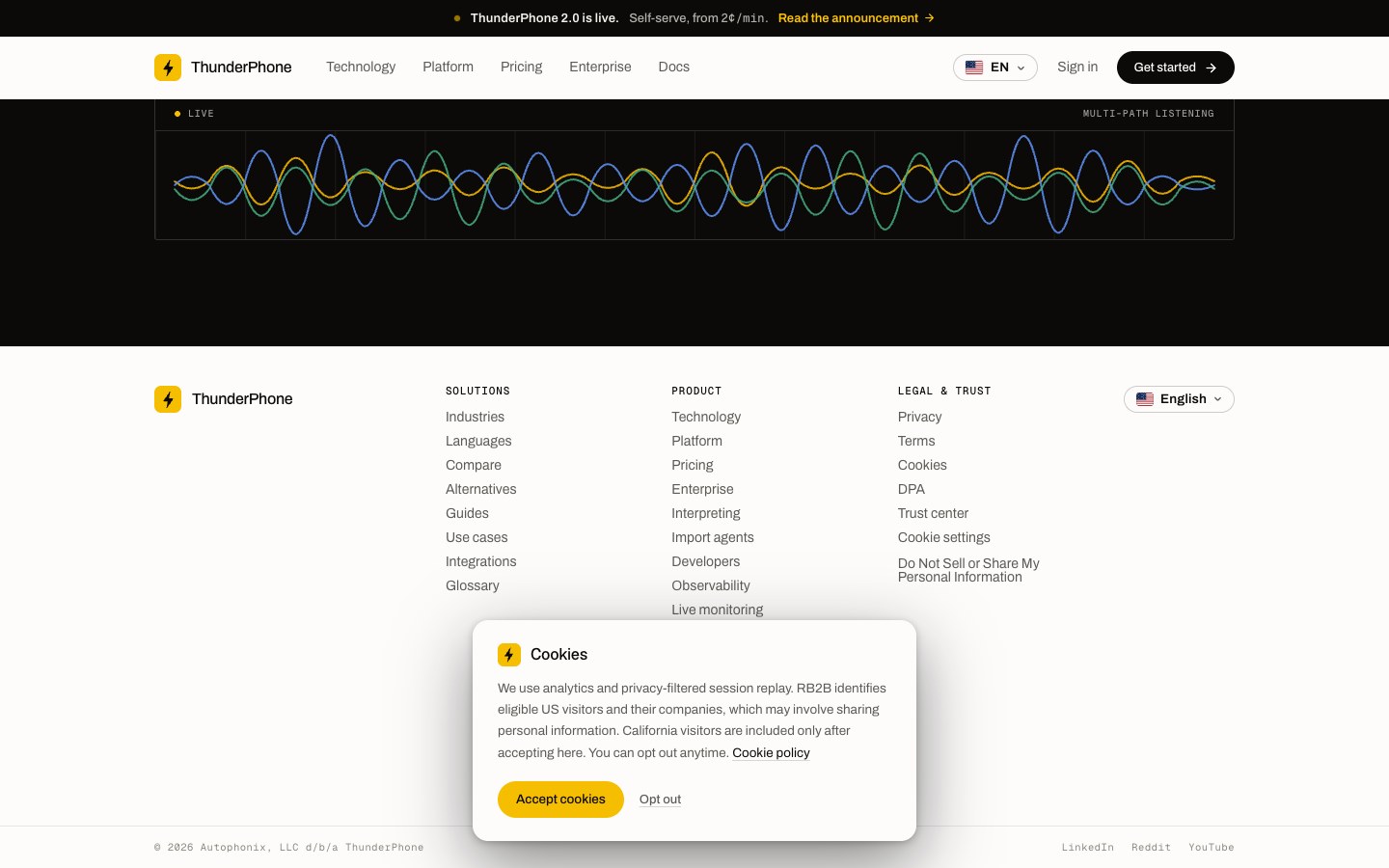Click the ThunderPhone lightning logo in footer

pos(168,399)
